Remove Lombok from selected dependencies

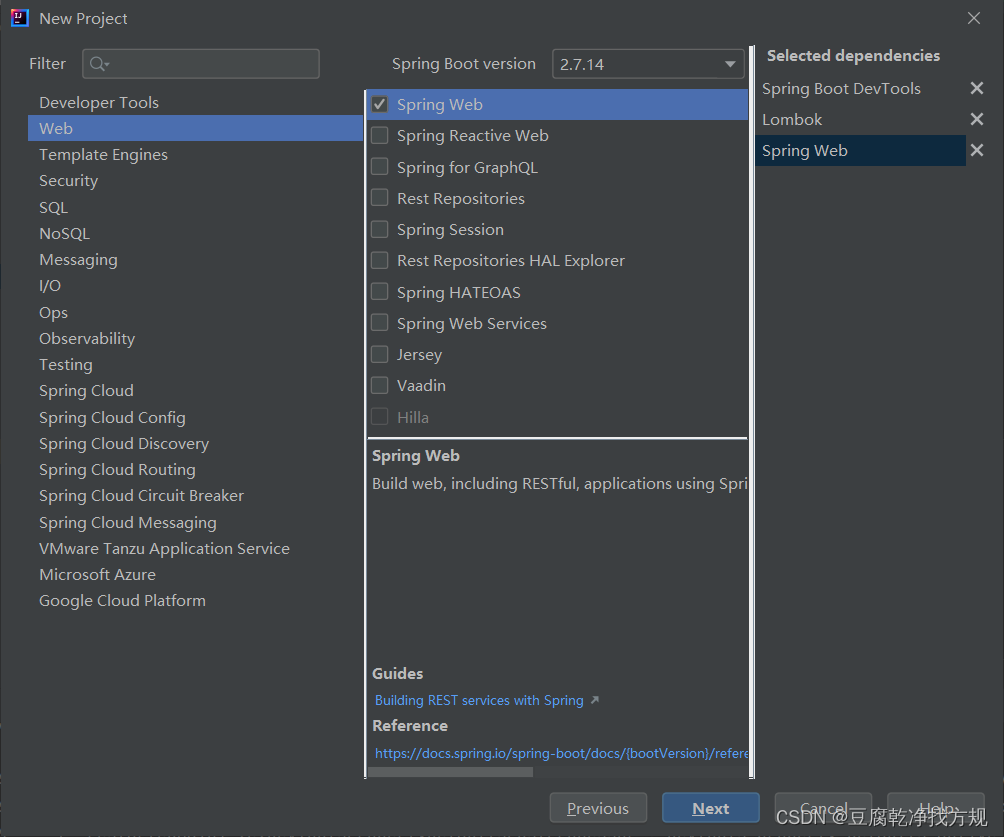[976, 119]
